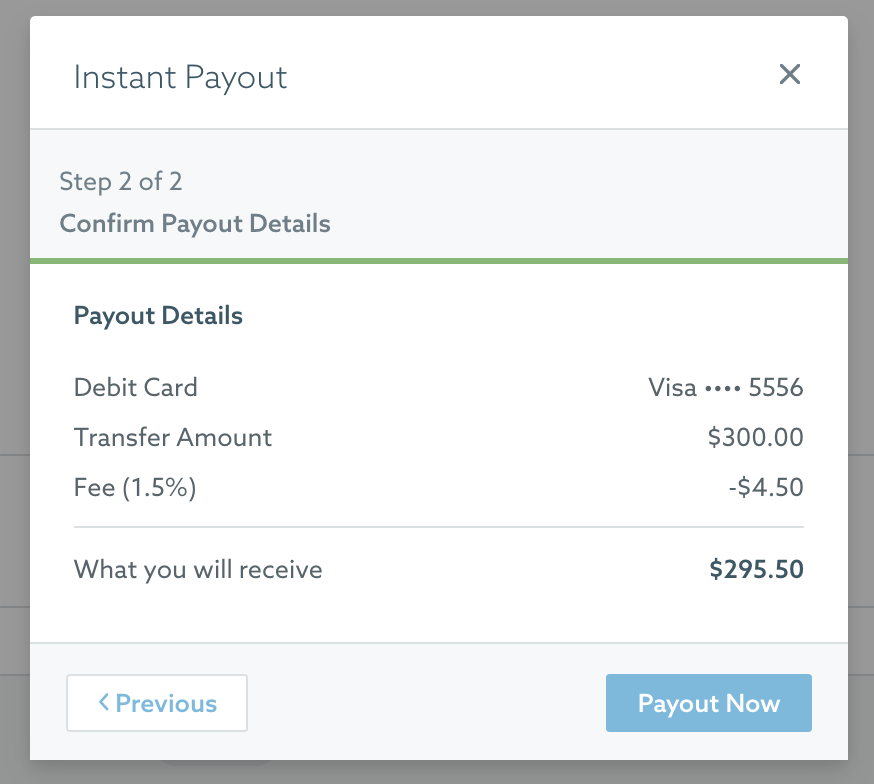Click the What you will receive label

point(198,569)
